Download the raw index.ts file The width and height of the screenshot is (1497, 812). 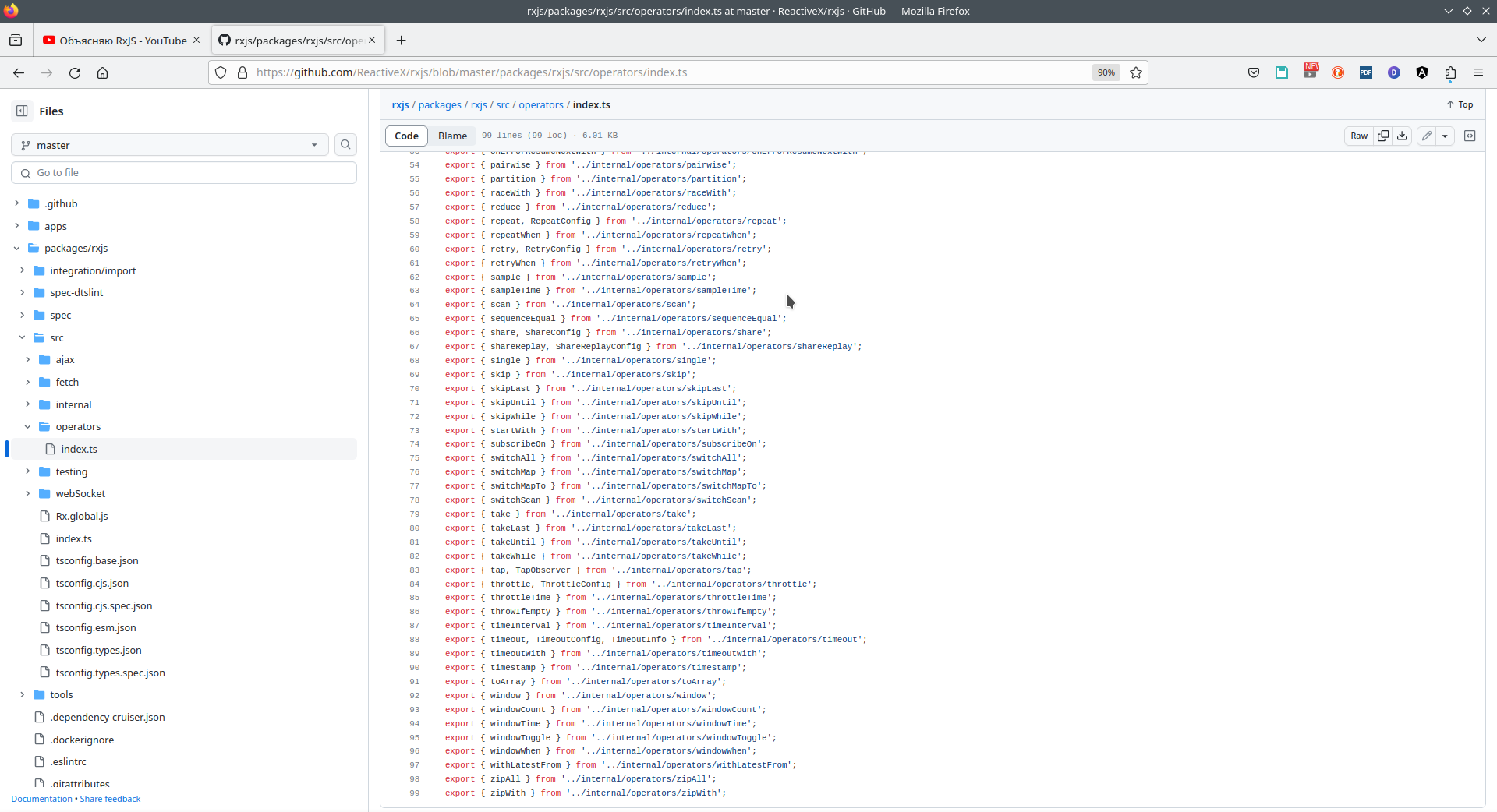(x=1402, y=136)
